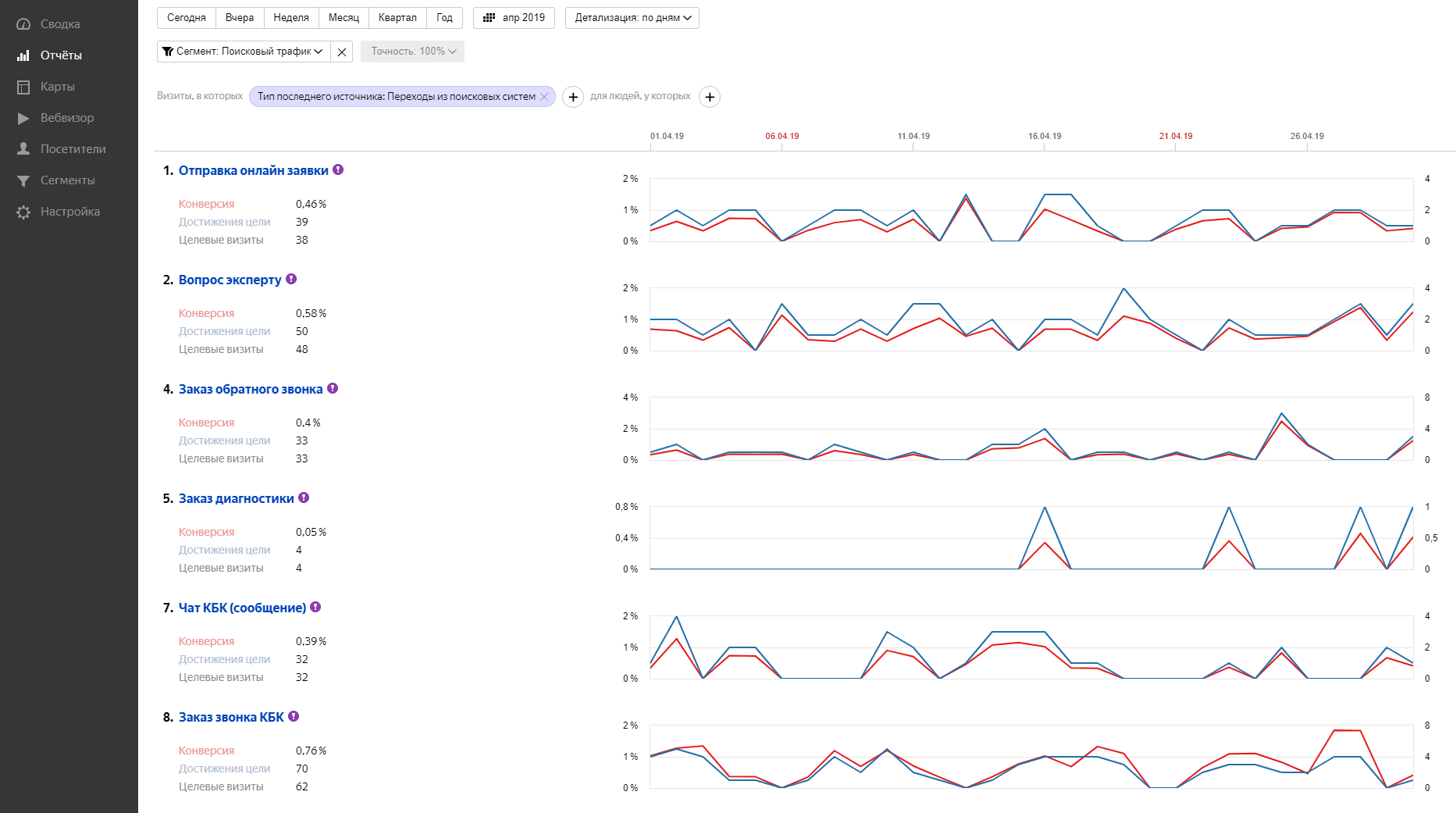Click info icon next to Отправка онлайн заявки
This screenshot has height=813, width=1456.
click(338, 169)
